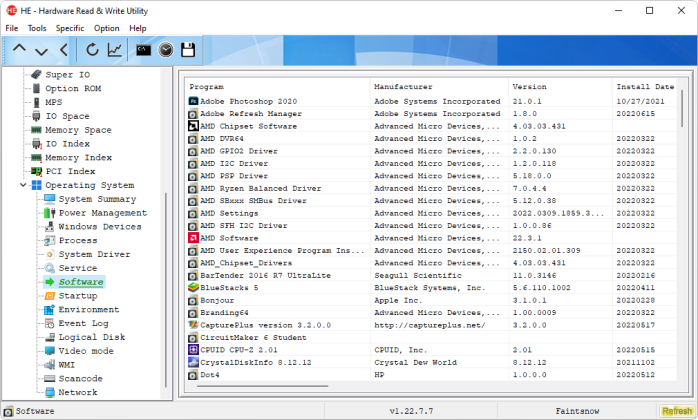This screenshot has height=420, width=698.
Task: Click the Refresh button in status bar
Action: (677, 411)
